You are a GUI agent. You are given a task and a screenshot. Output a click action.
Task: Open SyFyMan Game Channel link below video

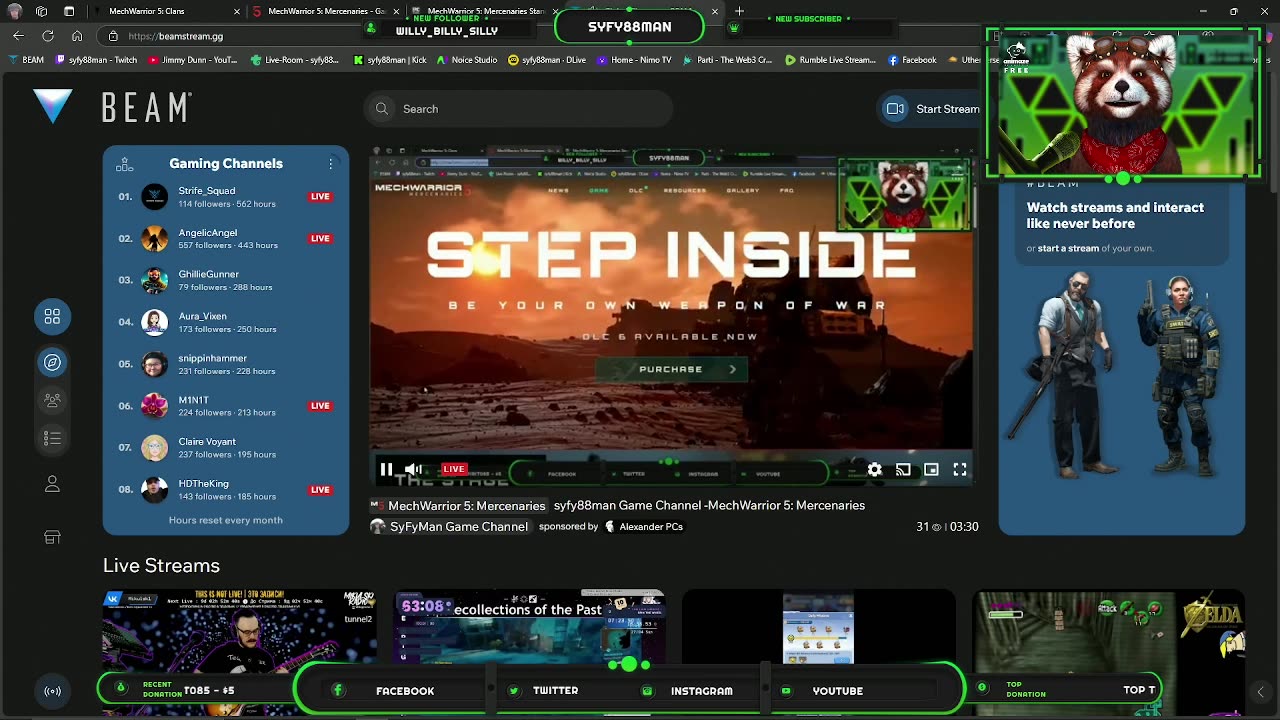(x=449, y=527)
